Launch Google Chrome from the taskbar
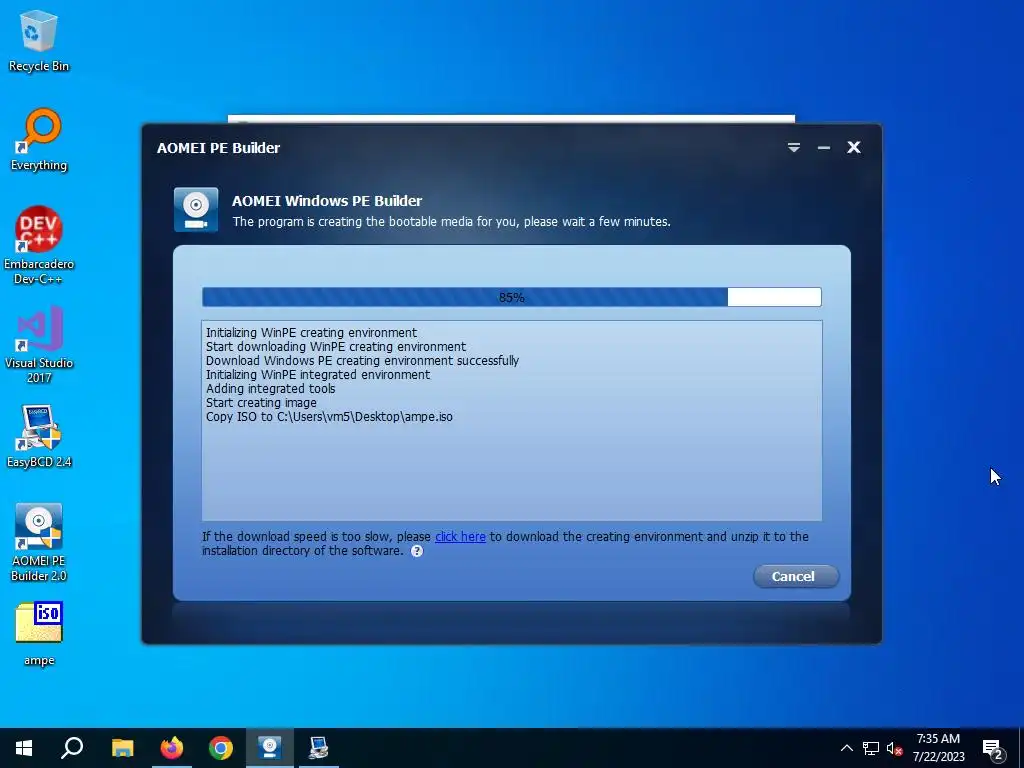Viewport: 1024px width, 768px height. [221, 748]
